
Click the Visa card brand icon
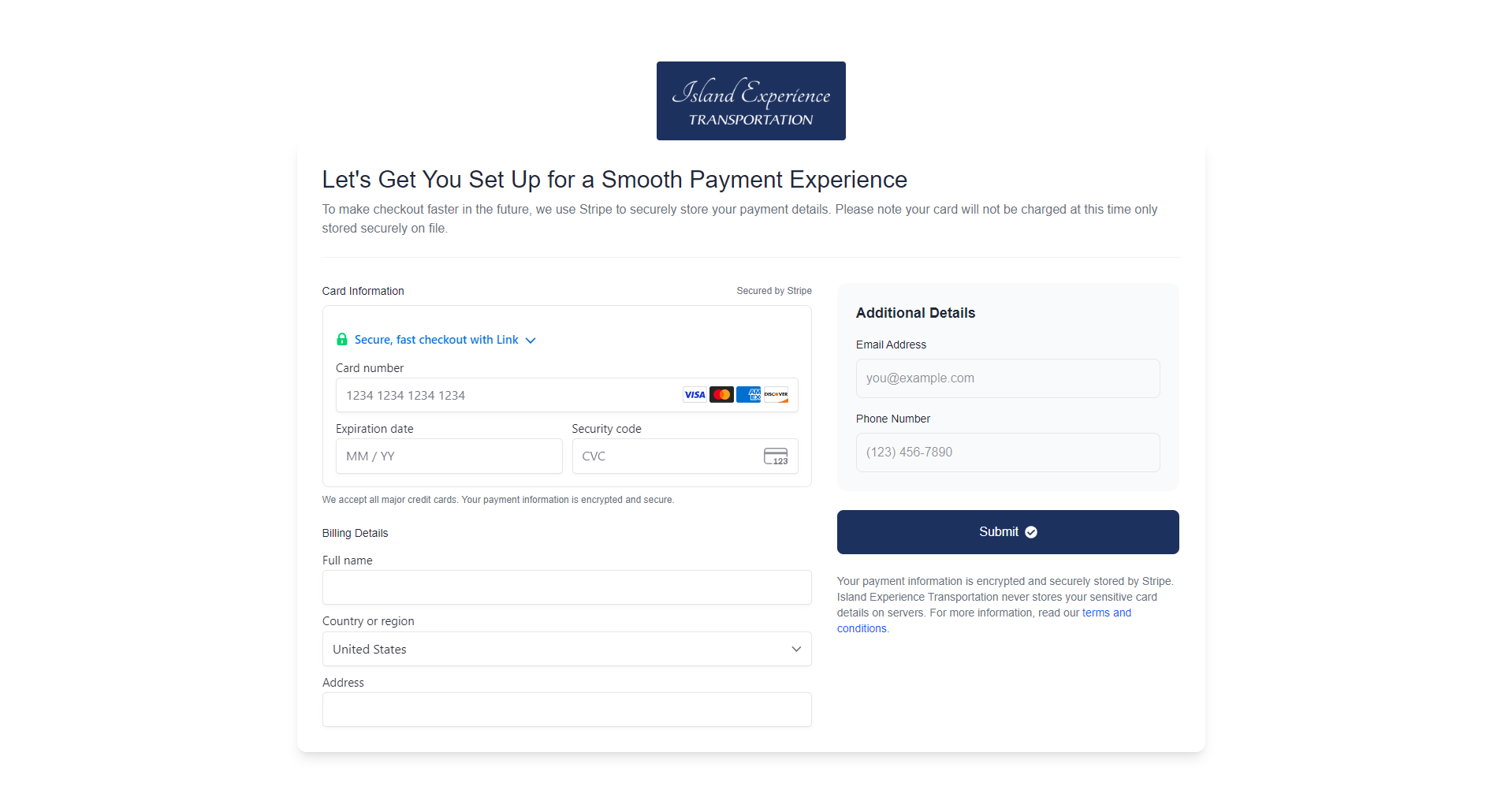click(x=695, y=394)
